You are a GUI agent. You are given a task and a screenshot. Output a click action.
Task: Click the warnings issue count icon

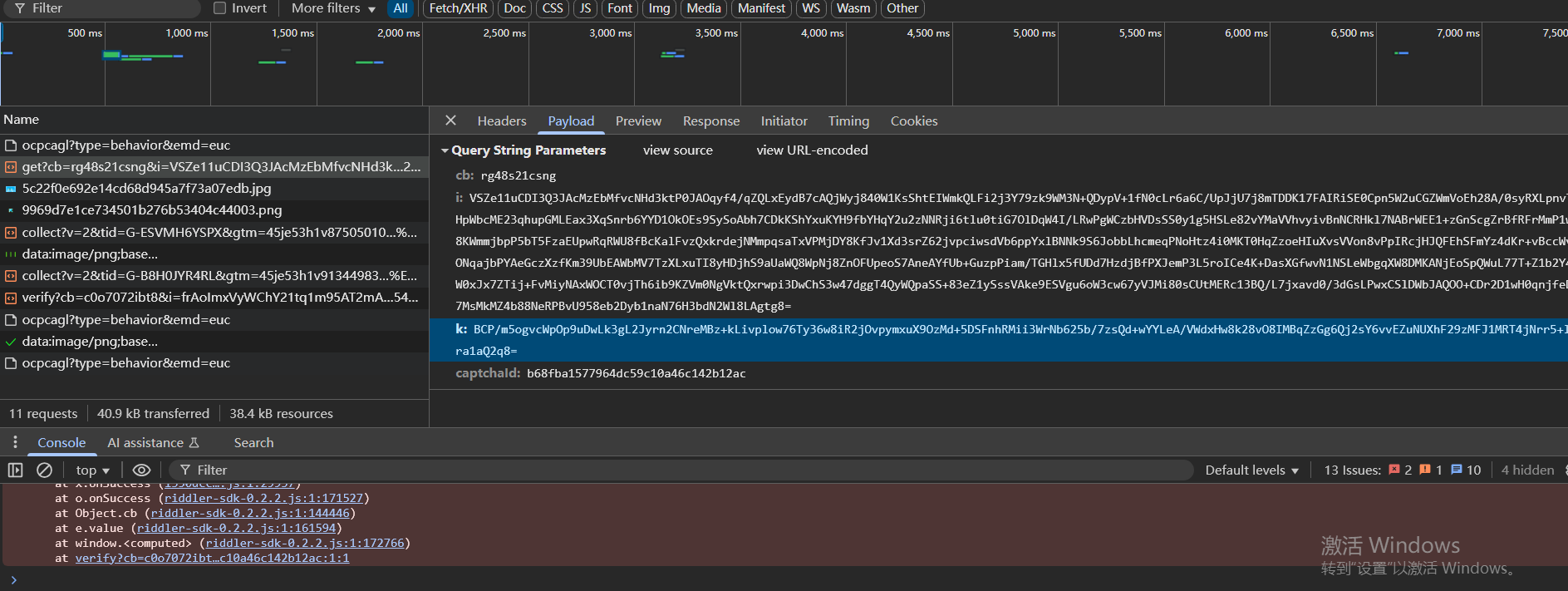(1425, 470)
